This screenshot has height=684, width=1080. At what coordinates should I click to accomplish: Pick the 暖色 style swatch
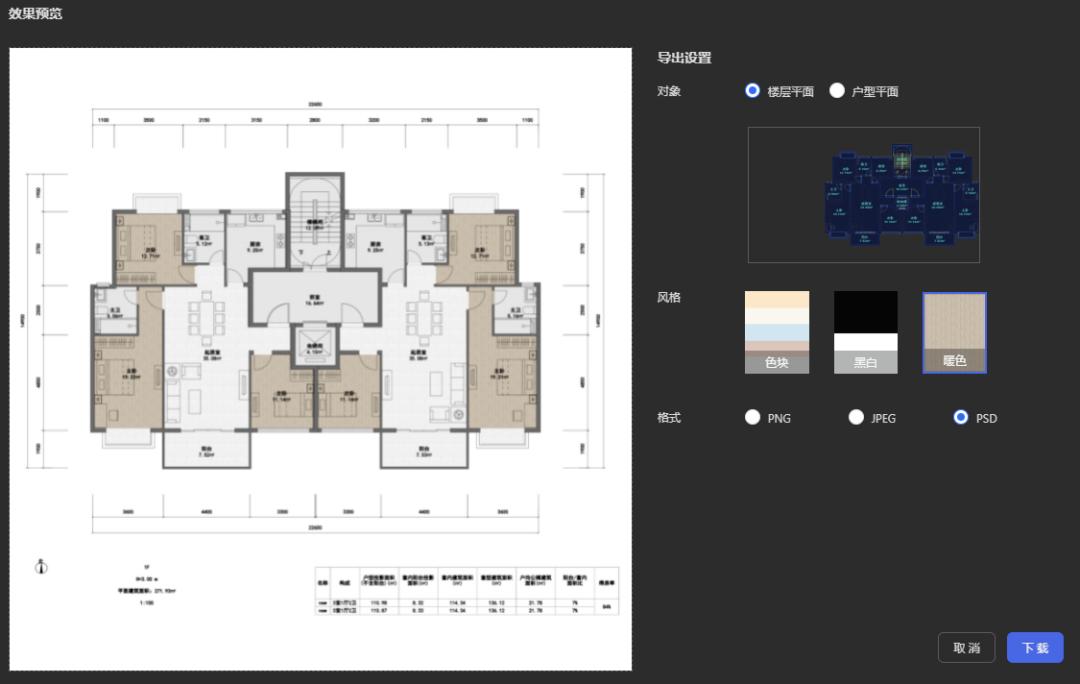point(955,333)
